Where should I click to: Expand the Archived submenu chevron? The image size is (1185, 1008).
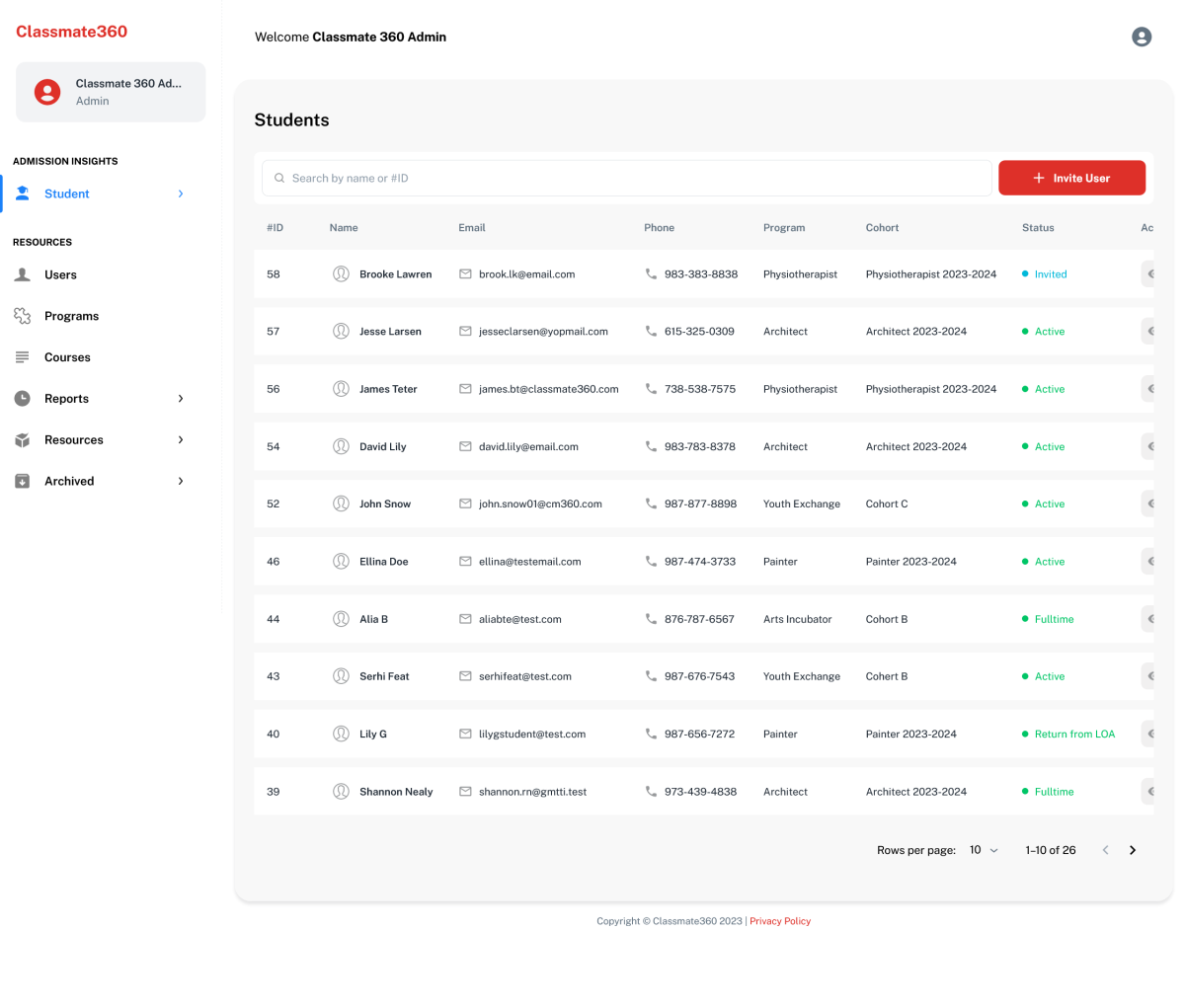click(x=181, y=482)
